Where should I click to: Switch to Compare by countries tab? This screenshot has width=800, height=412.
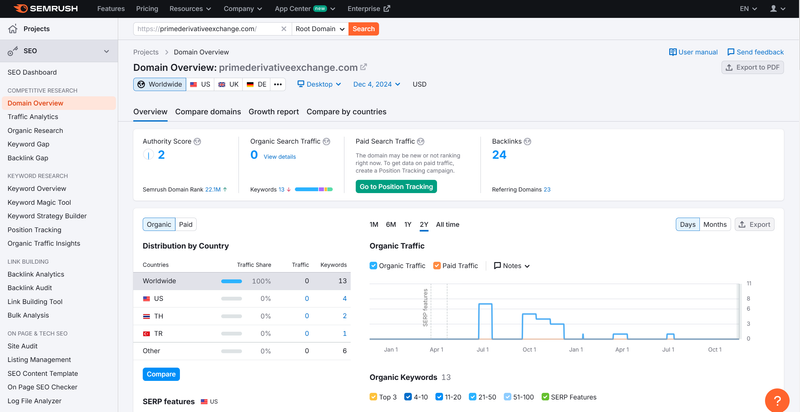tap(346, 112)
